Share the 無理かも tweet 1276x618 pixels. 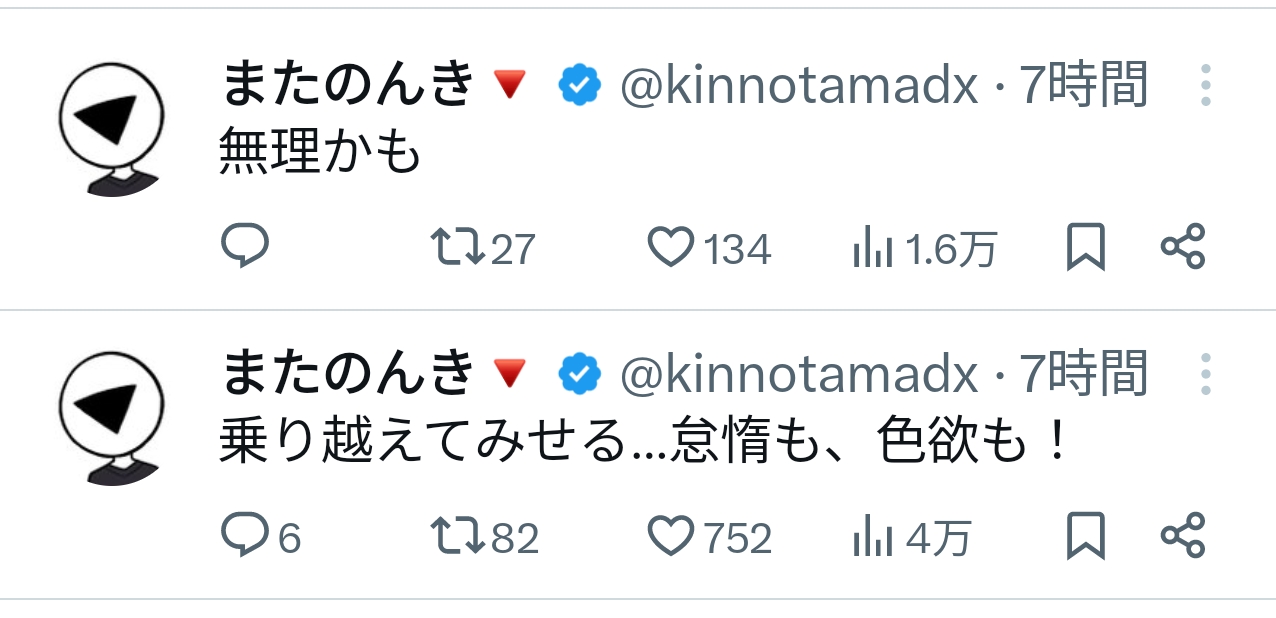click(1183, 247)
